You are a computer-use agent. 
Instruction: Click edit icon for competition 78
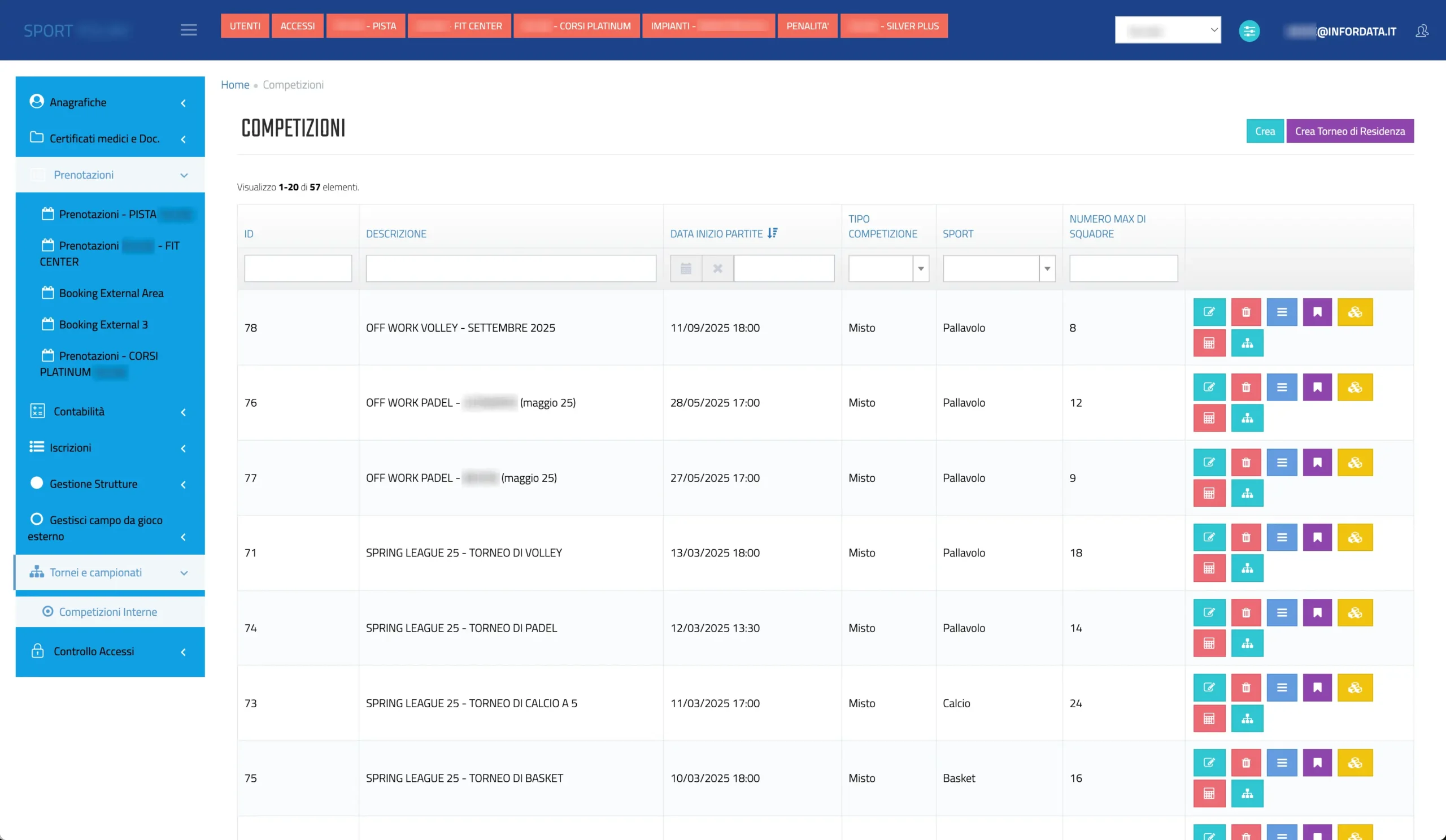tap(1208, 312)
